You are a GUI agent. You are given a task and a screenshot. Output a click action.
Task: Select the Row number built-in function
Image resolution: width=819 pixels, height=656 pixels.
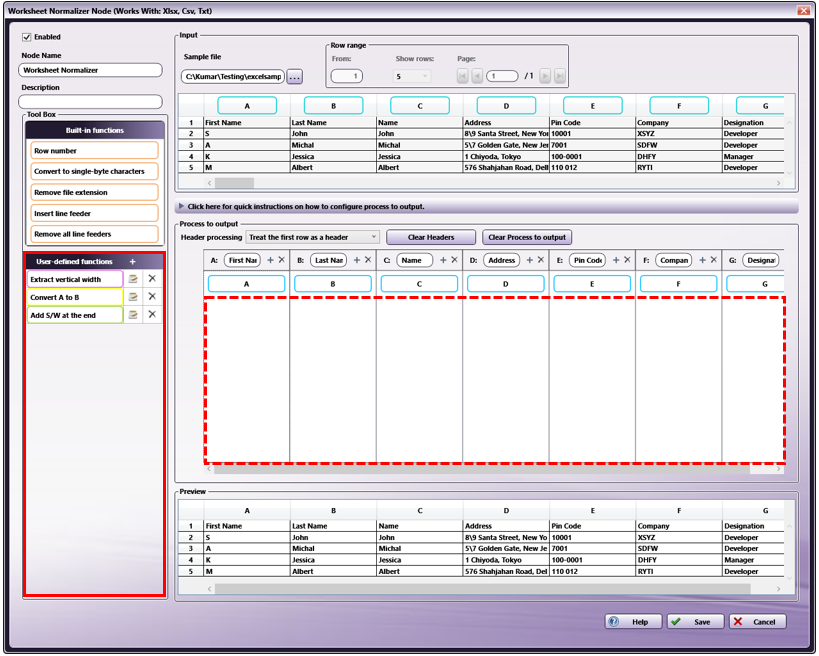94,150
